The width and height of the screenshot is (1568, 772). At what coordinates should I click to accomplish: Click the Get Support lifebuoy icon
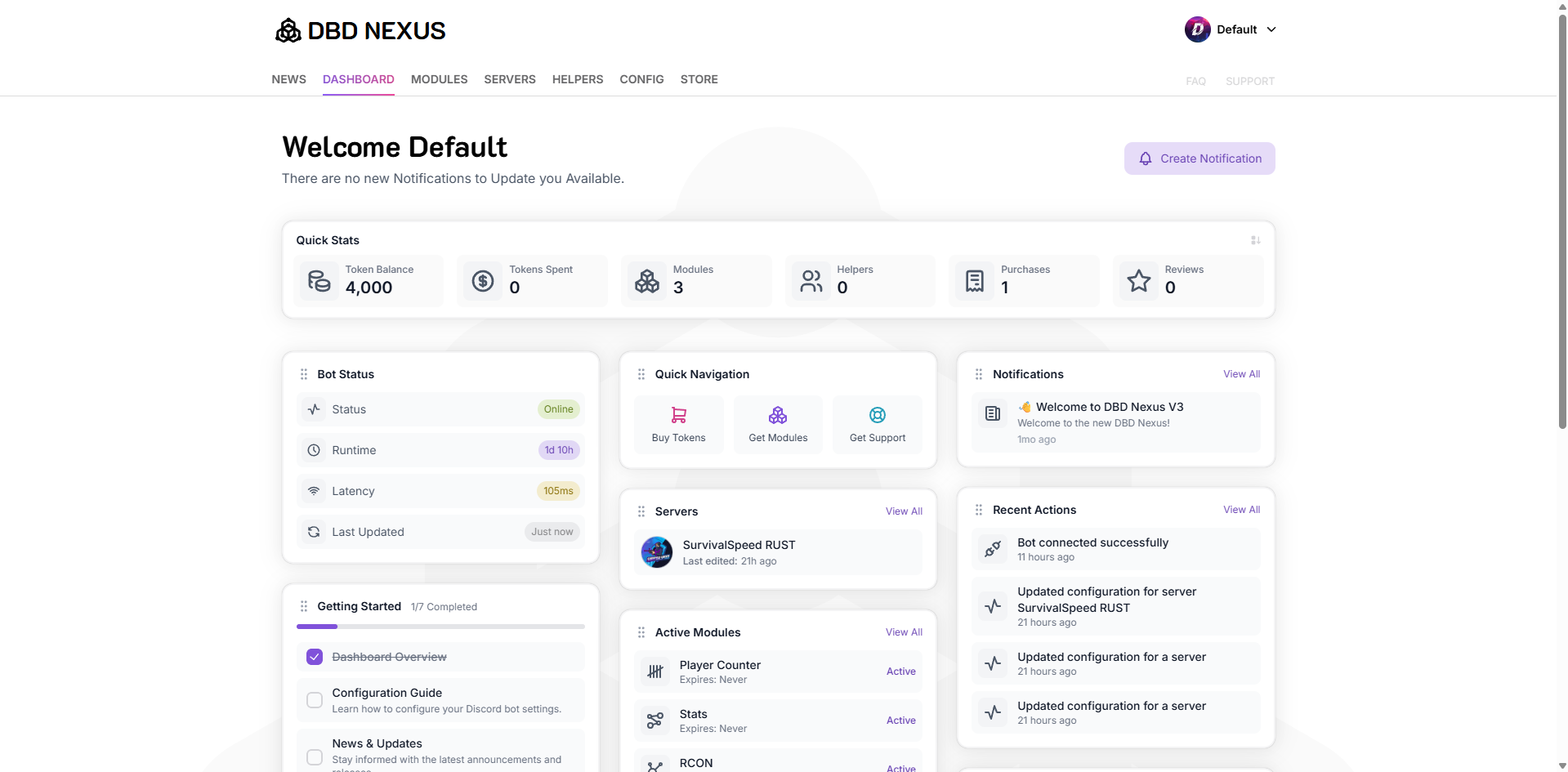[x=877, y=415]
